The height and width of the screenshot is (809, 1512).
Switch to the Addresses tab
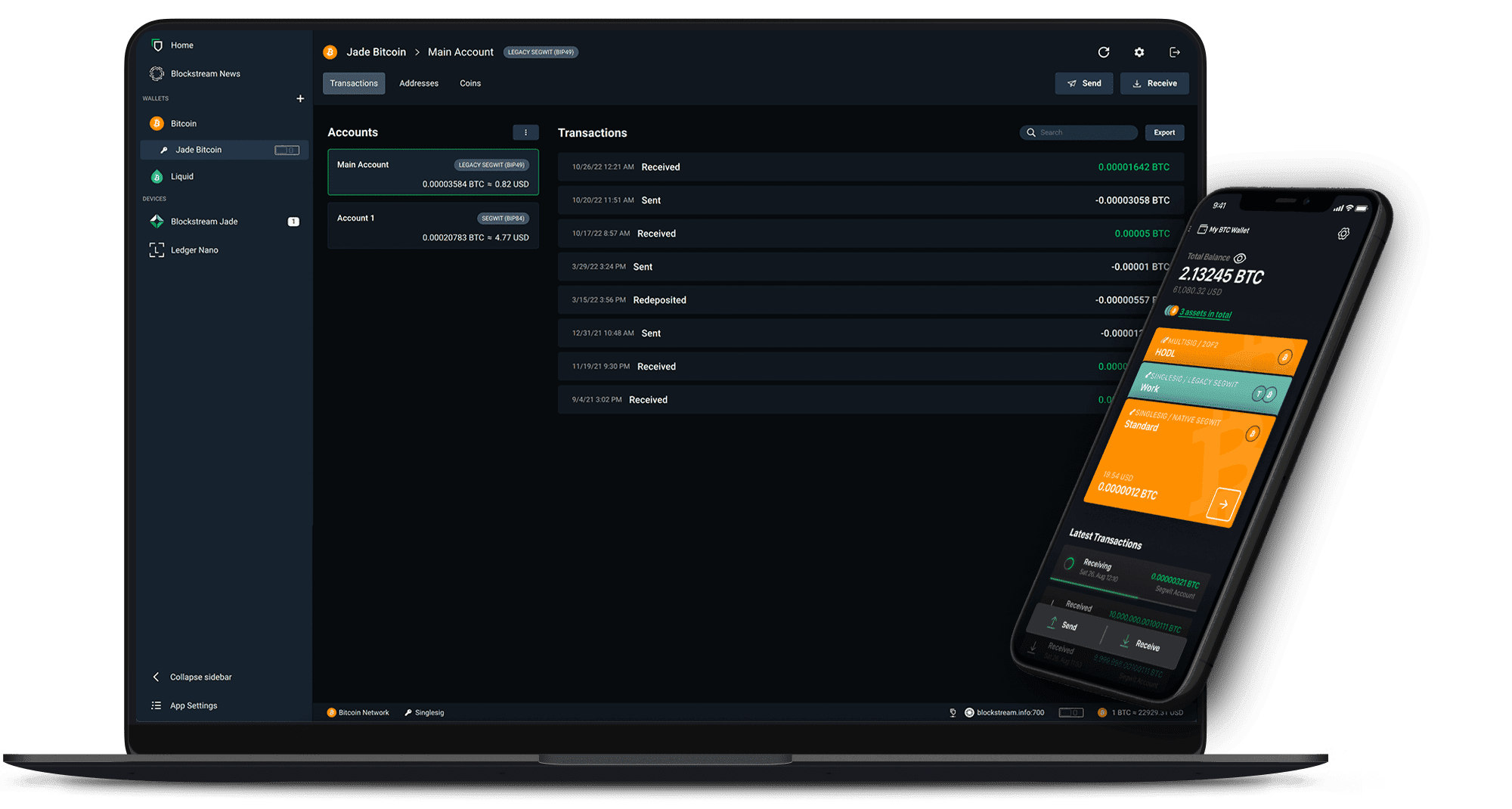click(419, 84)
